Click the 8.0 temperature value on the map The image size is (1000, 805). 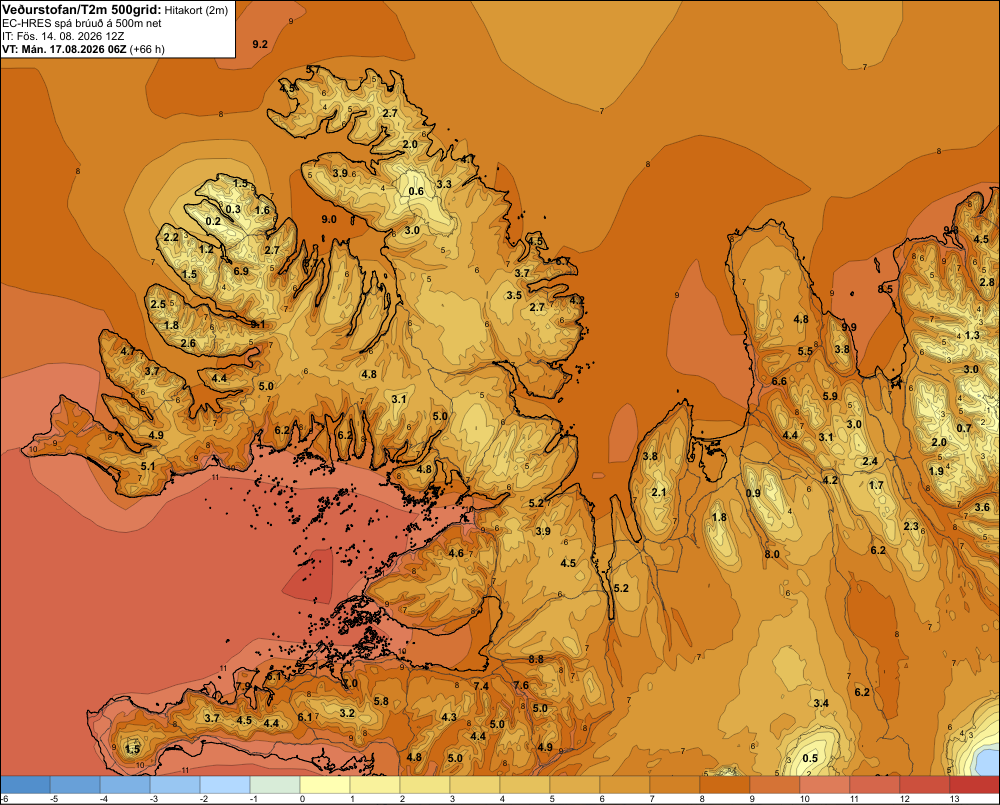772,554
